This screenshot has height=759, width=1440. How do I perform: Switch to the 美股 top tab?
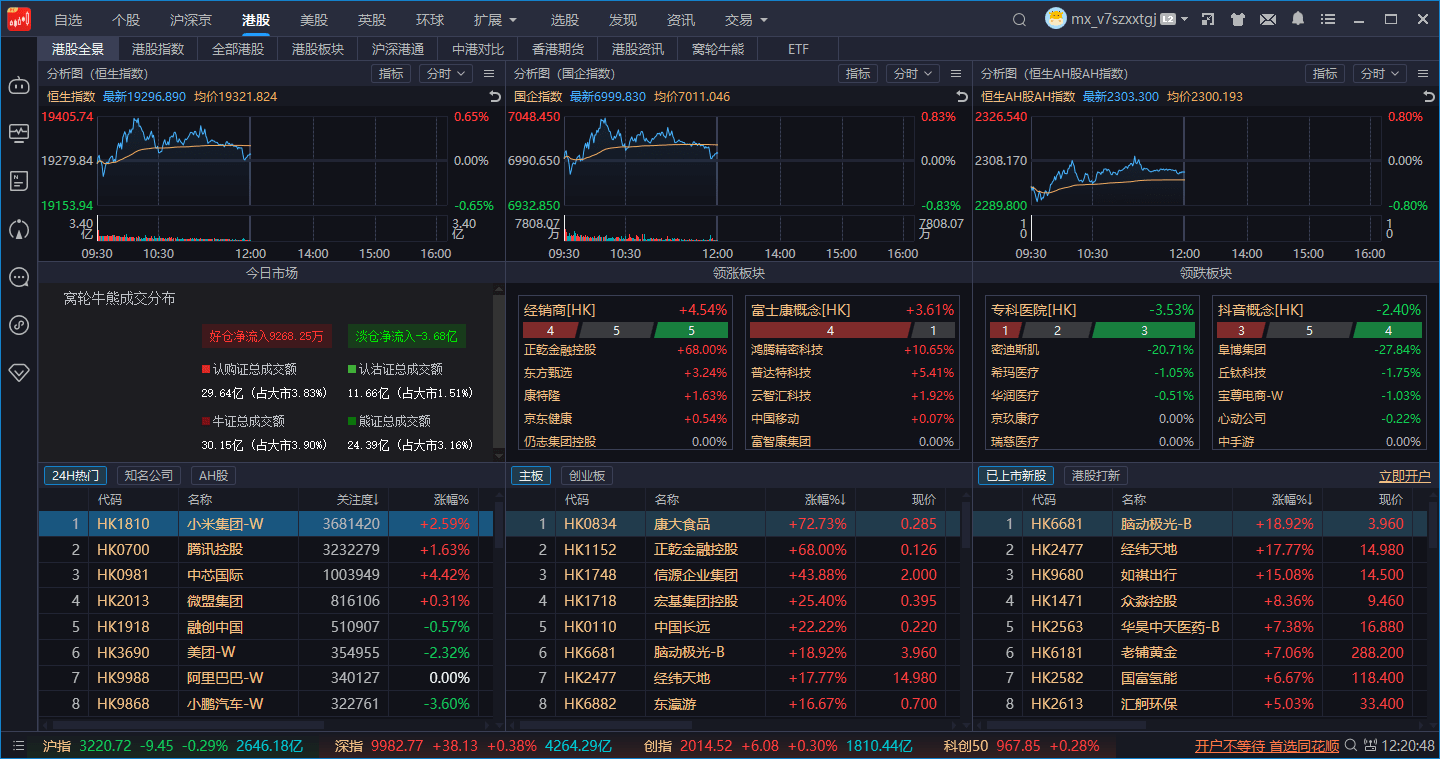point(314,20)
